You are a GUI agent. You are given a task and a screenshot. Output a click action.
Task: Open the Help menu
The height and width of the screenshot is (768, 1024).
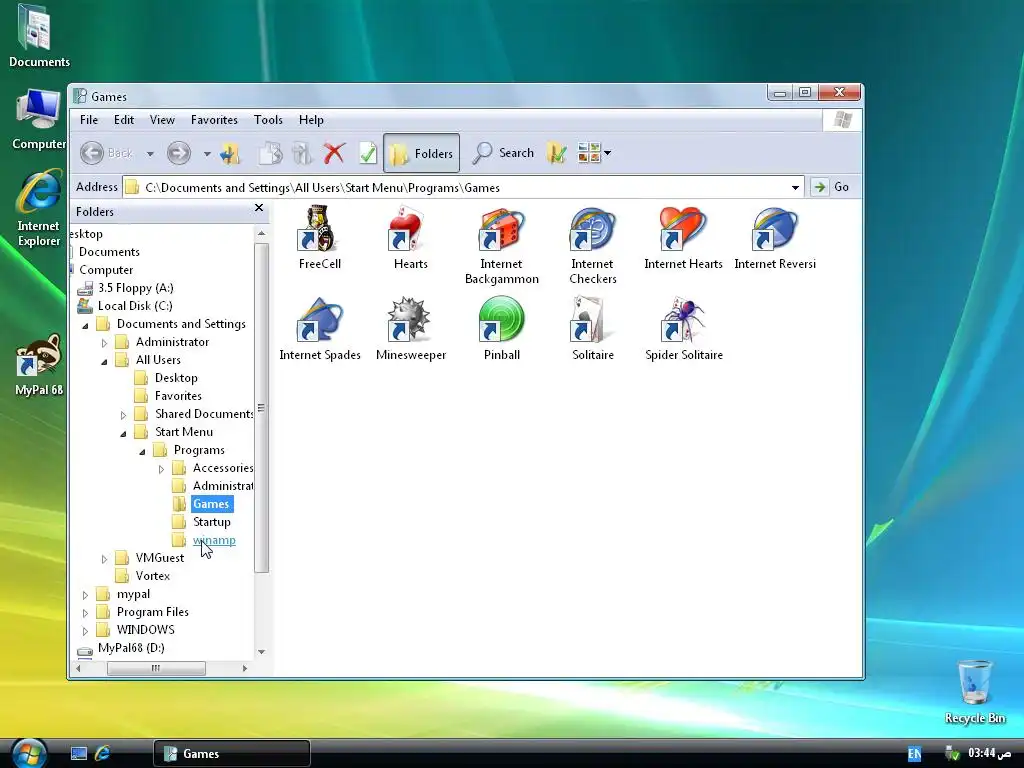click(311, 120)
